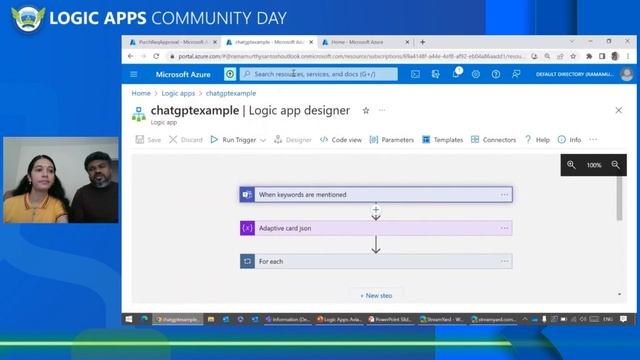
Task: Click the Adaptive card json variable icon
Action: 247,228
